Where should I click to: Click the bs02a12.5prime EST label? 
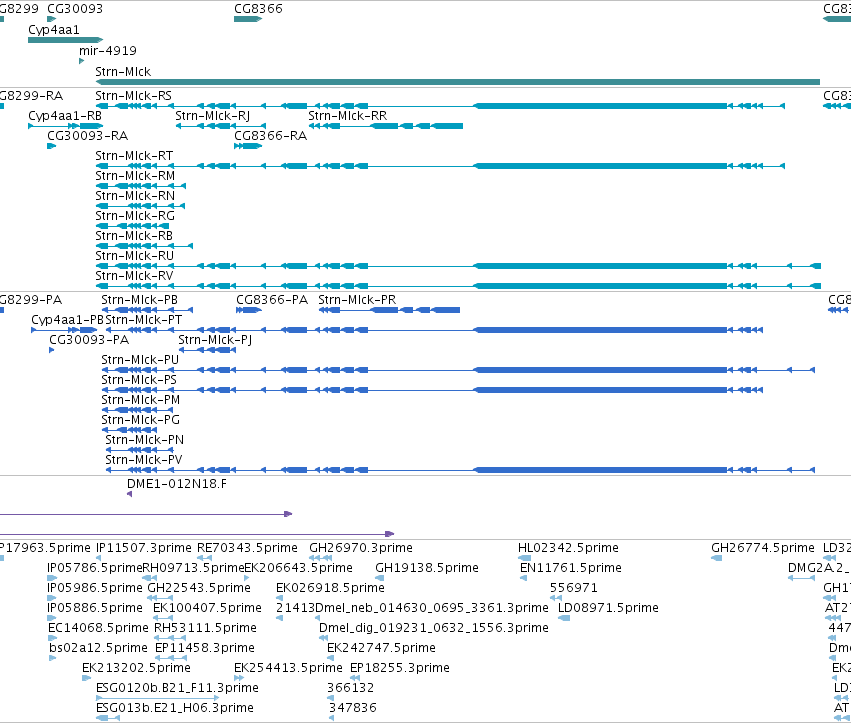coord(98,649)
